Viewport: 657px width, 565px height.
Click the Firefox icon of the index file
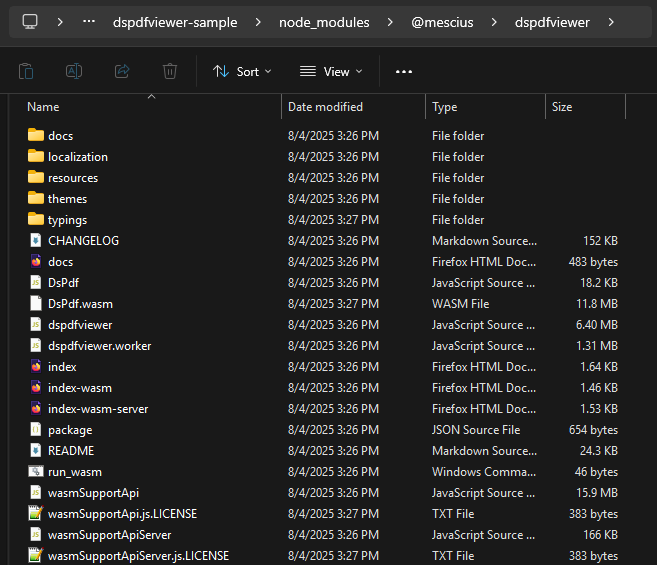tap(36, 366)
